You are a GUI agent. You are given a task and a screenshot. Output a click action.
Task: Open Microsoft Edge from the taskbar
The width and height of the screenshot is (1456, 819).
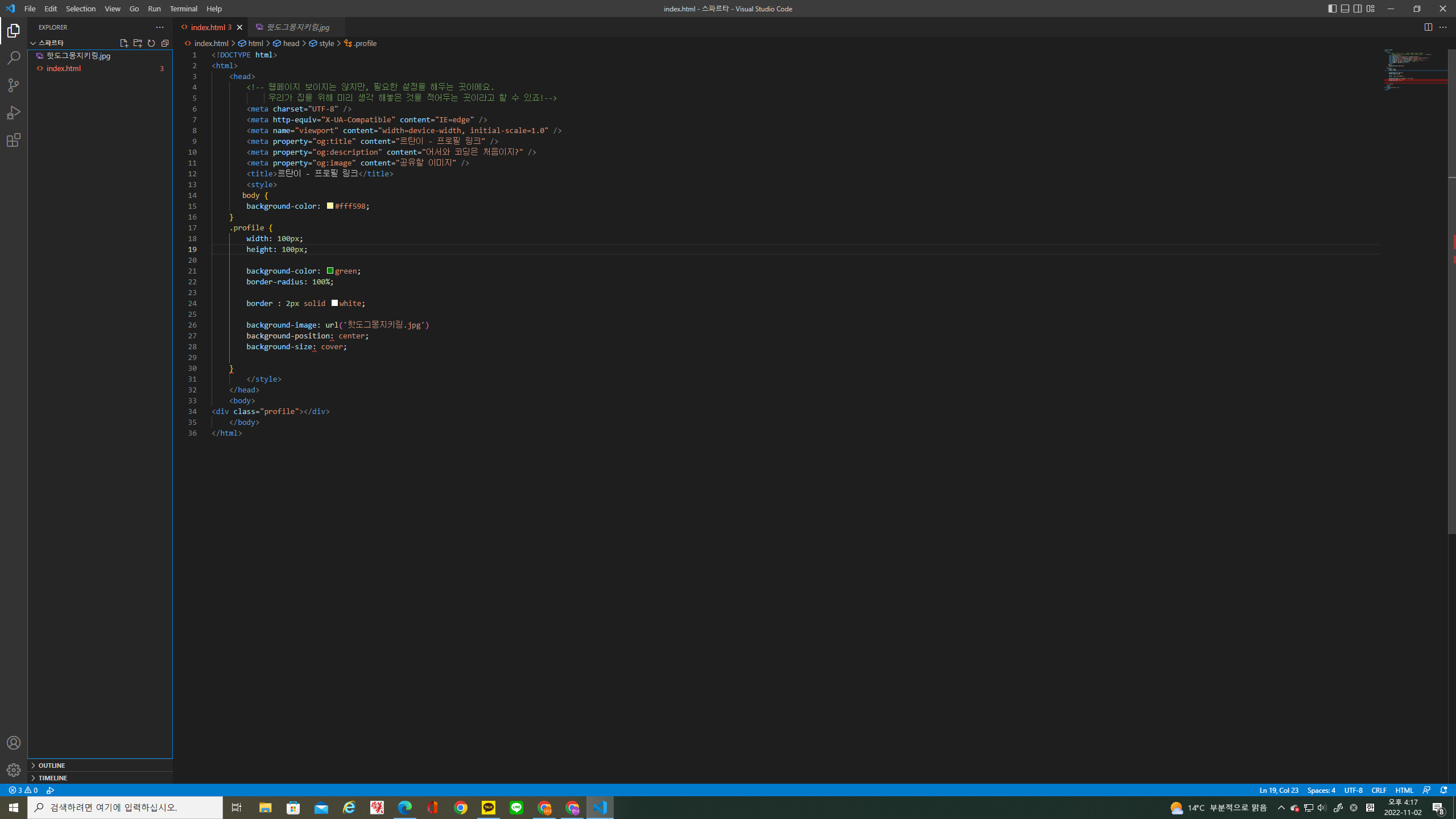[x=405, y=808]
